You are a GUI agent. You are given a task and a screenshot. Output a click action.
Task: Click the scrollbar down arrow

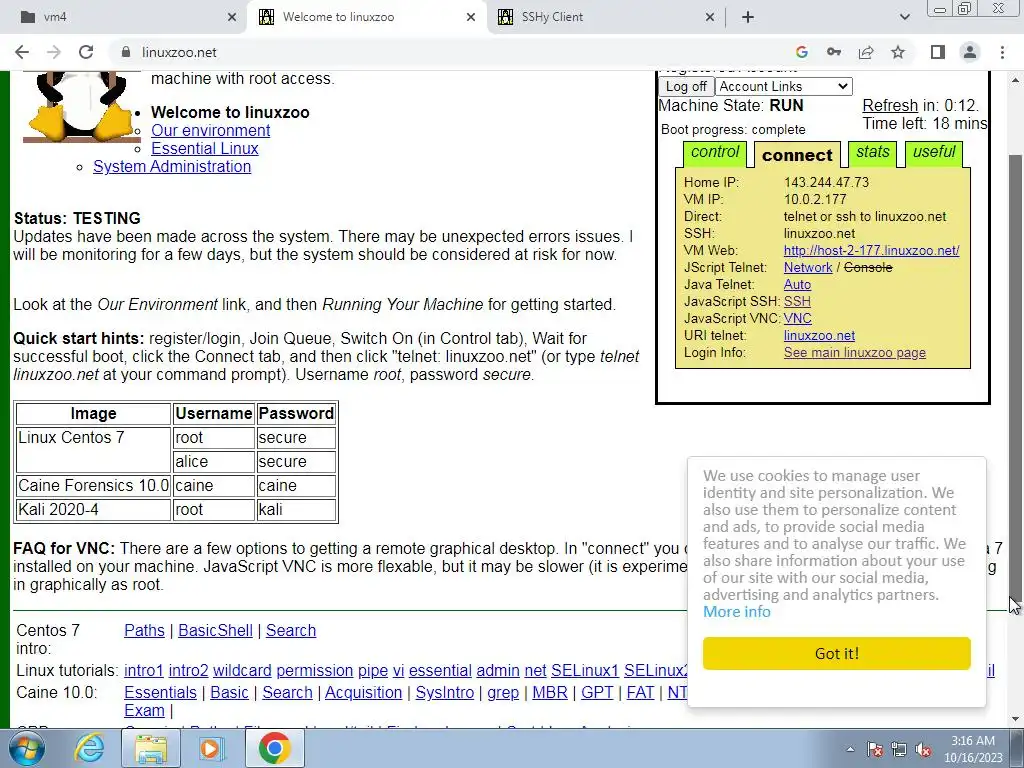(1015, 719)
